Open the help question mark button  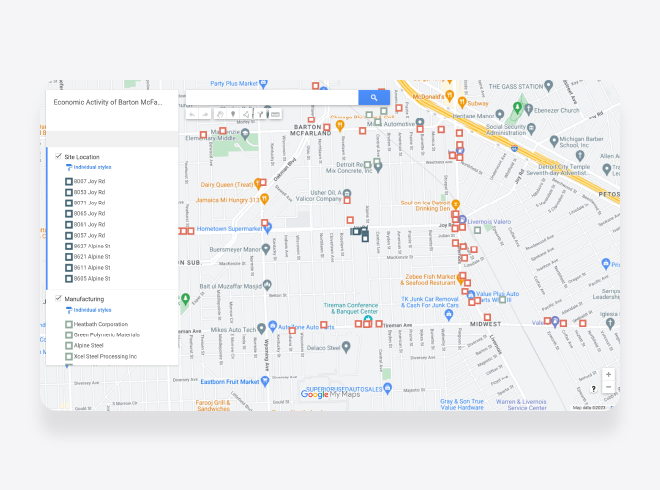593,389
